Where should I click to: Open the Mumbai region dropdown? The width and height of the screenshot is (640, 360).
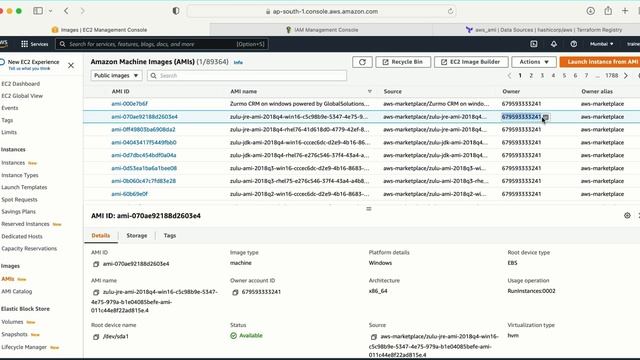(x=601, y=44)
